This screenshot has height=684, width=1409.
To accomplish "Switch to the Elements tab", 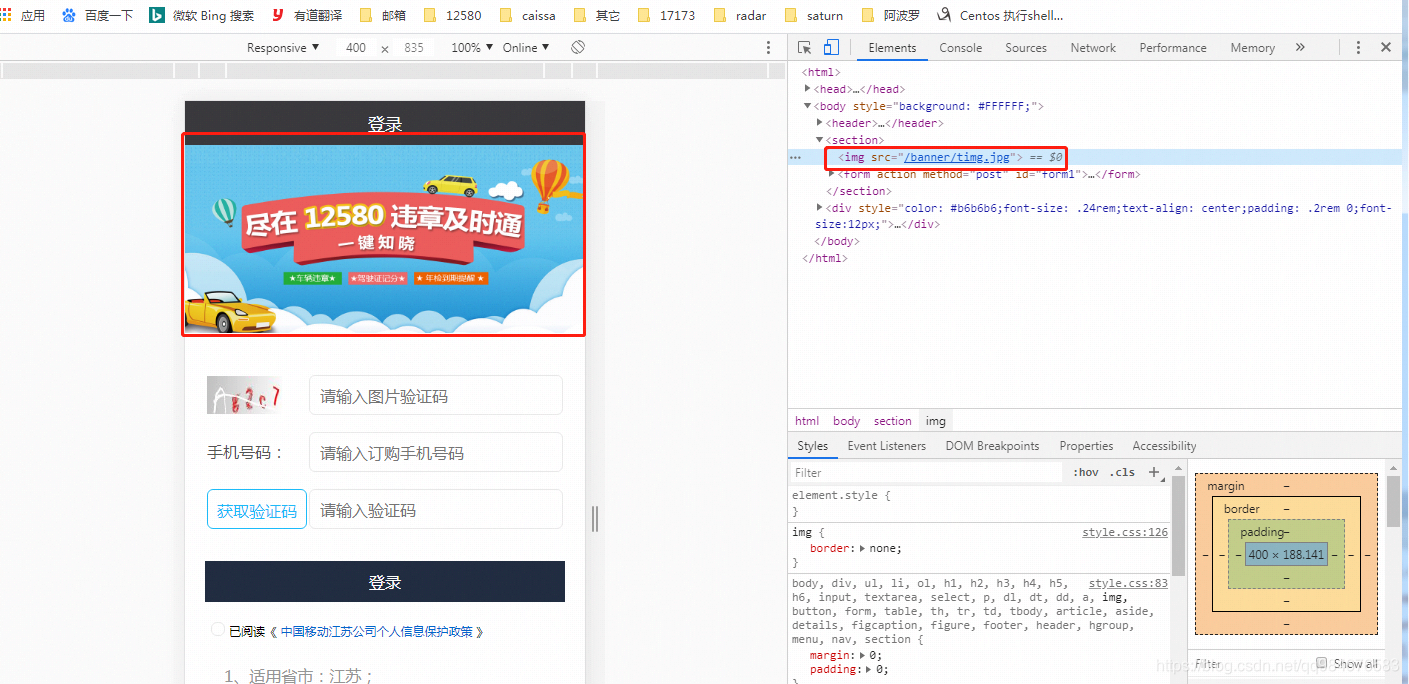I will pos(892,47).
